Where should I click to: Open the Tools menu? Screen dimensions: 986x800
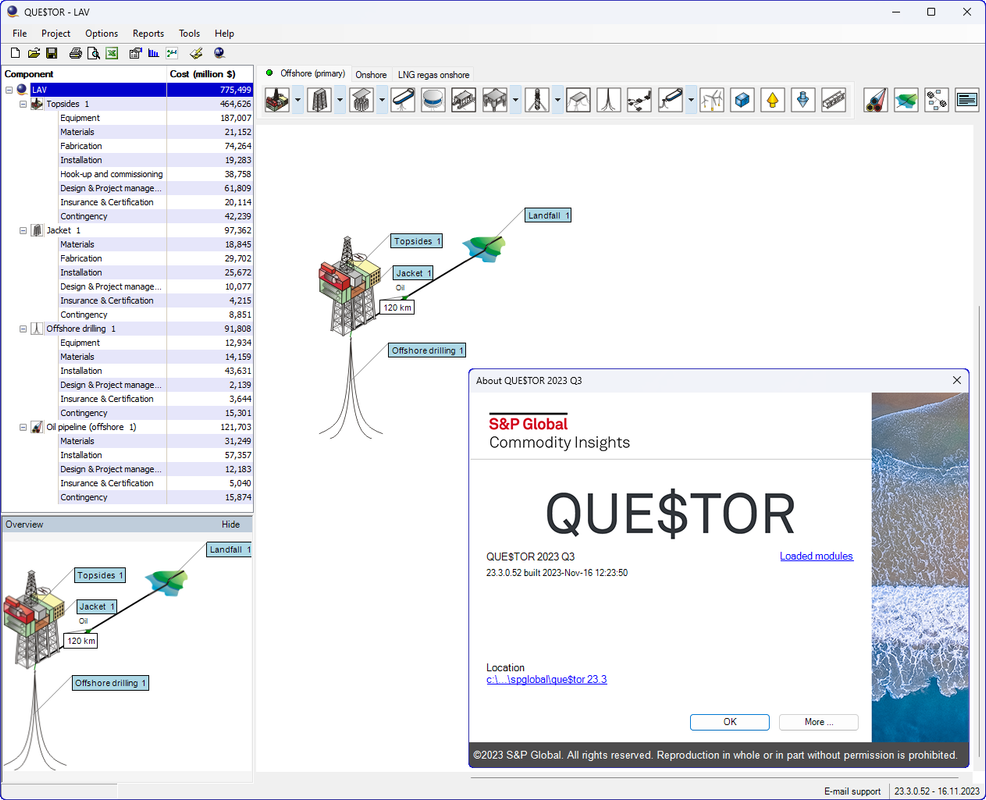click(x=189, y=33)
